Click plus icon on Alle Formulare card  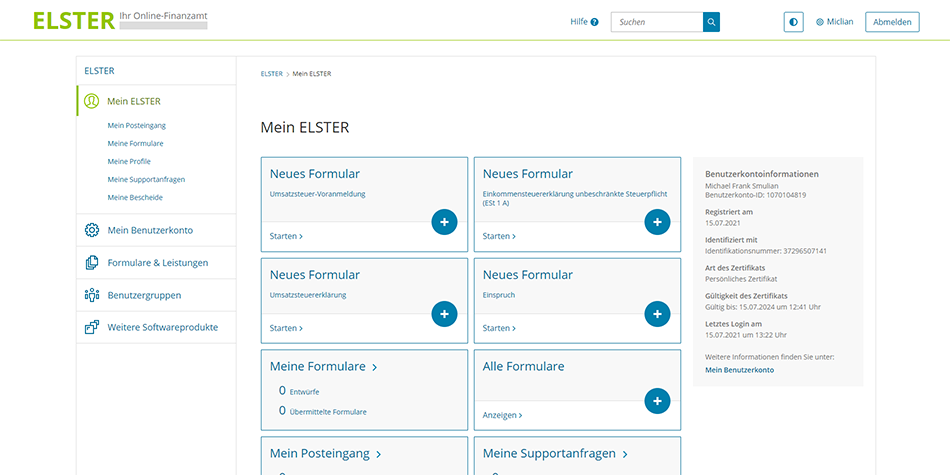pyautogui.click(x=657, y=401)
